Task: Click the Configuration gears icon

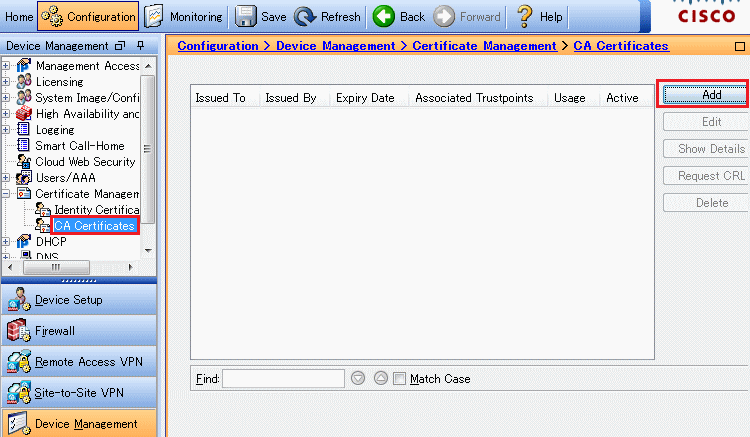Action: (52, 17)
